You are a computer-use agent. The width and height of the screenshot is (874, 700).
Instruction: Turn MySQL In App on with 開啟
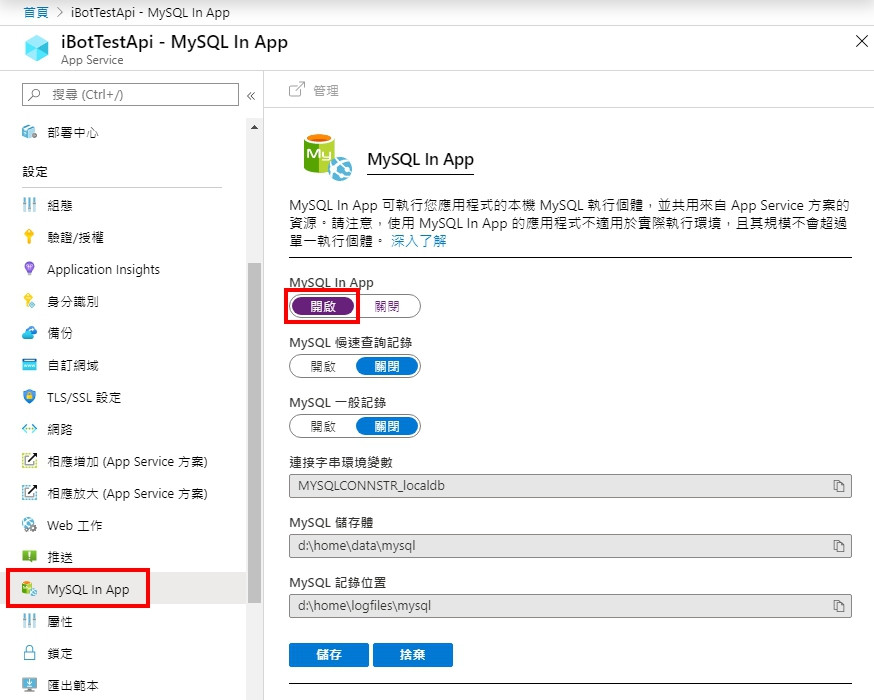pyautogui.click(x=323, y=306)
